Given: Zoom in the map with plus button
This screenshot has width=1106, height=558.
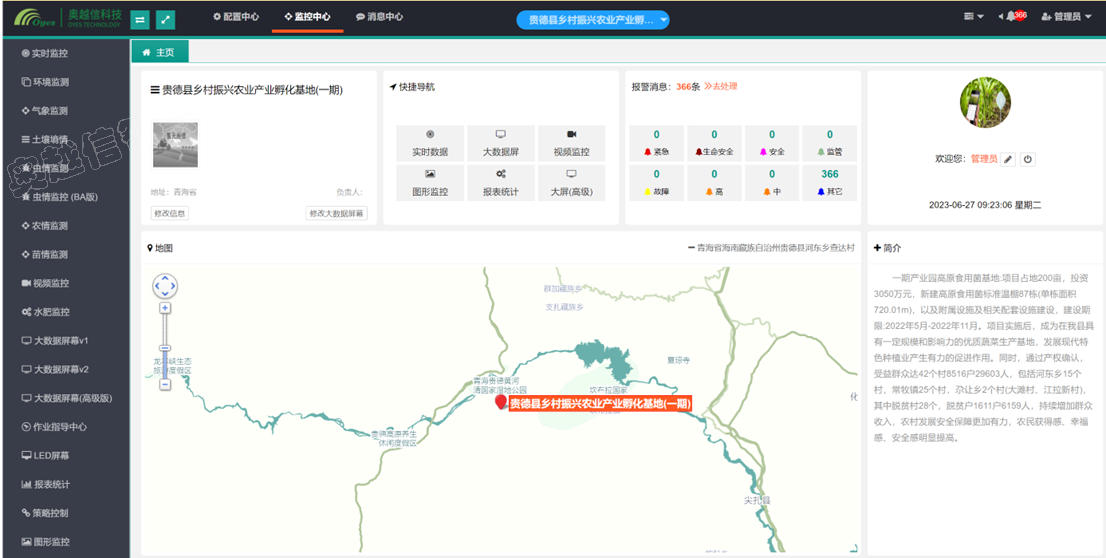Looking at the screenshot, I should 165,308.
